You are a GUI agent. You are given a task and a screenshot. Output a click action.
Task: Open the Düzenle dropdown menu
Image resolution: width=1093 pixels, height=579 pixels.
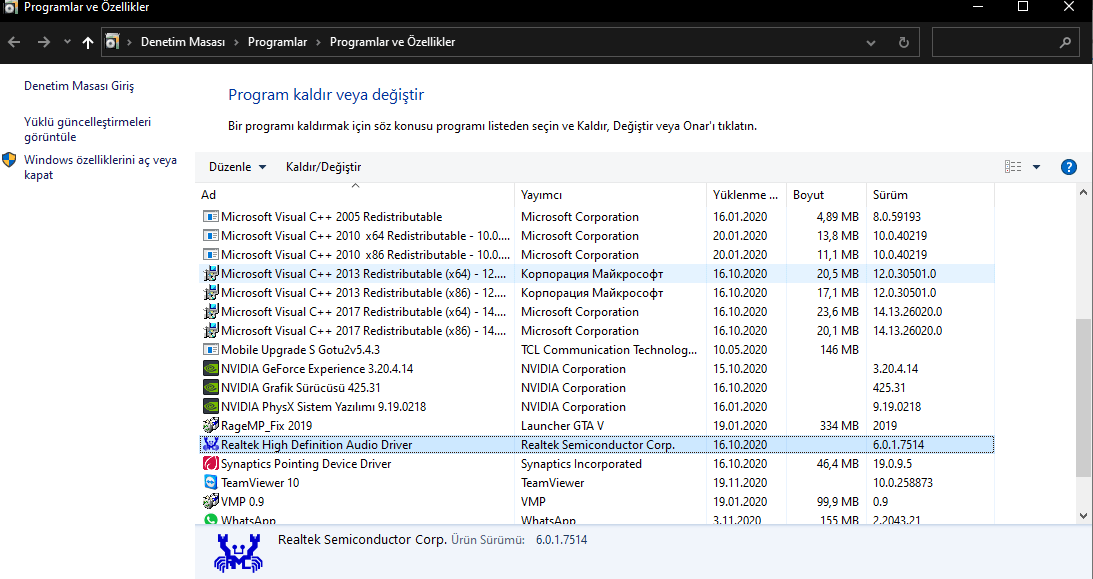[237, 167]
